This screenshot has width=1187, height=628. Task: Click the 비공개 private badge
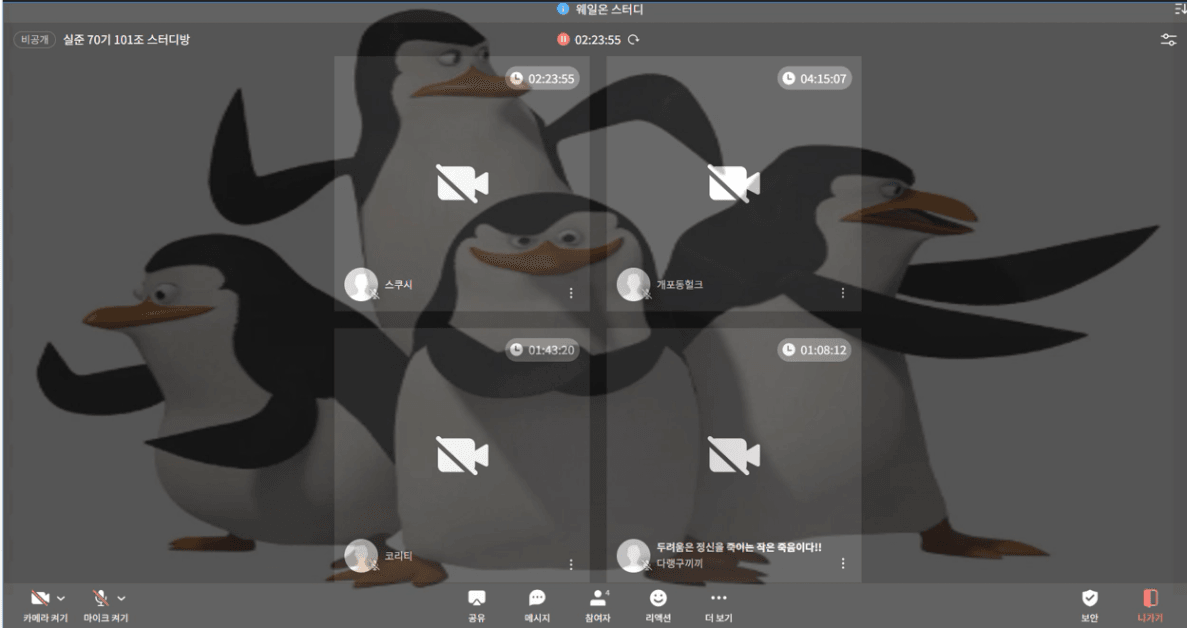[x=35, y=39]
